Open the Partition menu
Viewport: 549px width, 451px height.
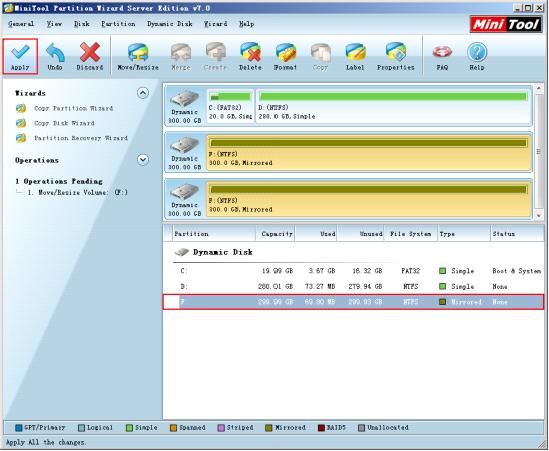click(x=118, y=24)
